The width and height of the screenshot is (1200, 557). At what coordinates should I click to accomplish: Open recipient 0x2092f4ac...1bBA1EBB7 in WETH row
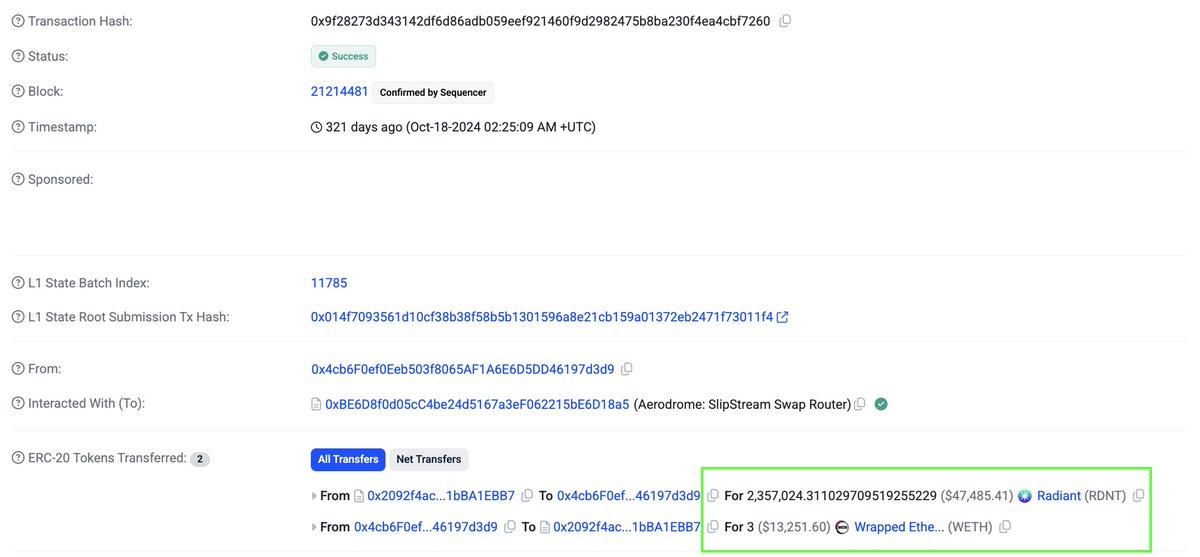627,527
